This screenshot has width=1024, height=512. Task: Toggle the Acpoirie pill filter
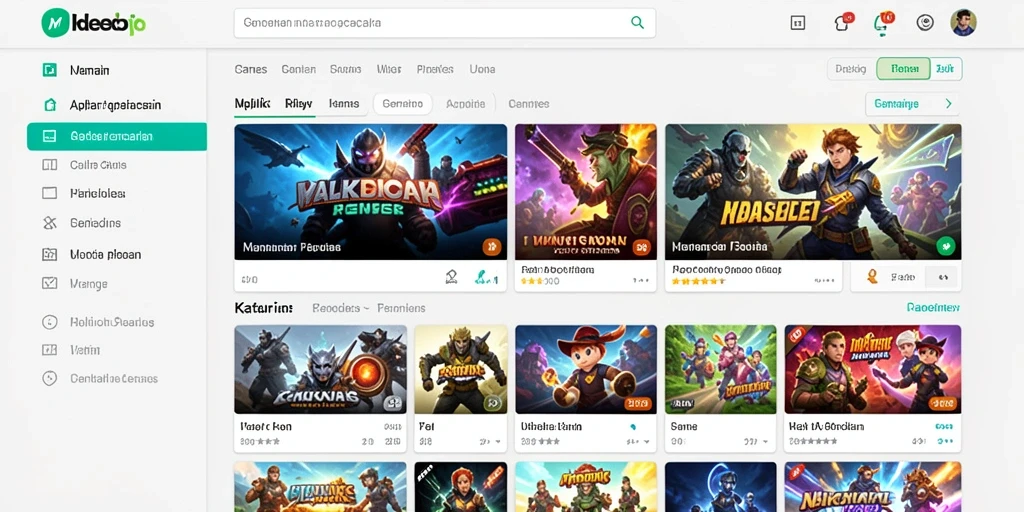click(466, 104)
